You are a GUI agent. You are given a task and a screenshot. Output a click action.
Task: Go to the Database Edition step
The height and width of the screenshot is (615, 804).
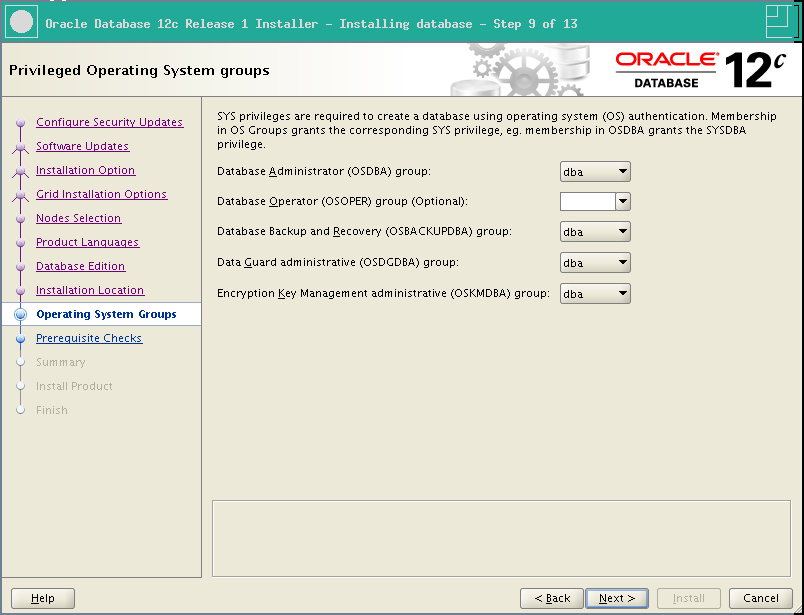pyautogui.click(x=80, y=266)
